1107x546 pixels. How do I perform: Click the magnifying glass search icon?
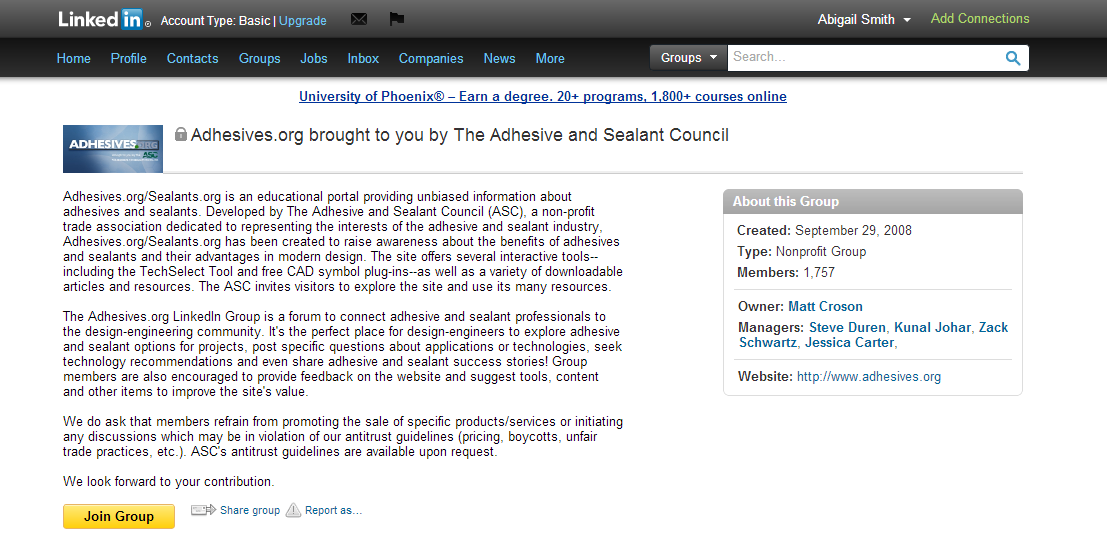[x=1013, y=58]
